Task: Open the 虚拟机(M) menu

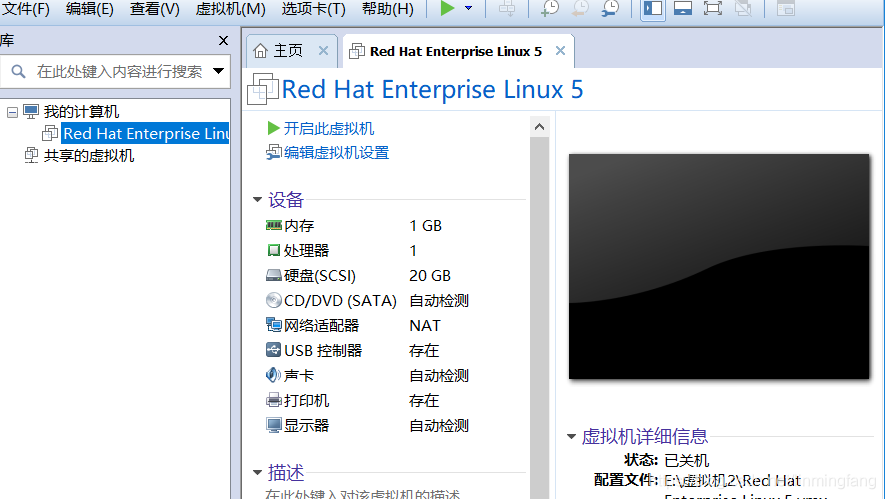Action: (230, 9)
